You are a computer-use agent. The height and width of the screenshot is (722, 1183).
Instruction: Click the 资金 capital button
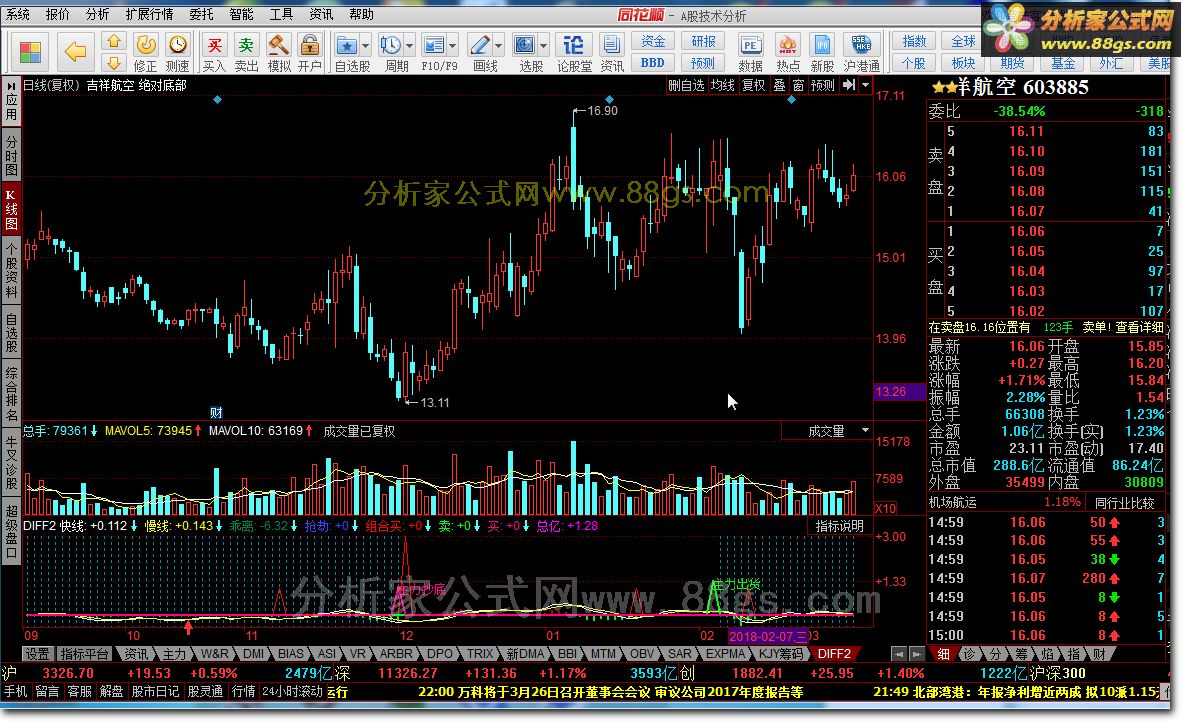pos(653,41)
